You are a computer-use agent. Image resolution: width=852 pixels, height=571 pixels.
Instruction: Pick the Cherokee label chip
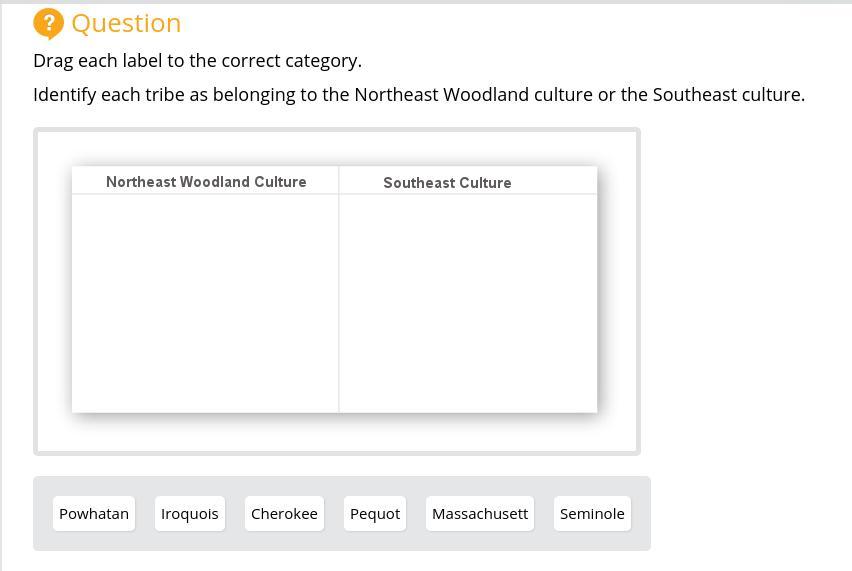(284, 514)
